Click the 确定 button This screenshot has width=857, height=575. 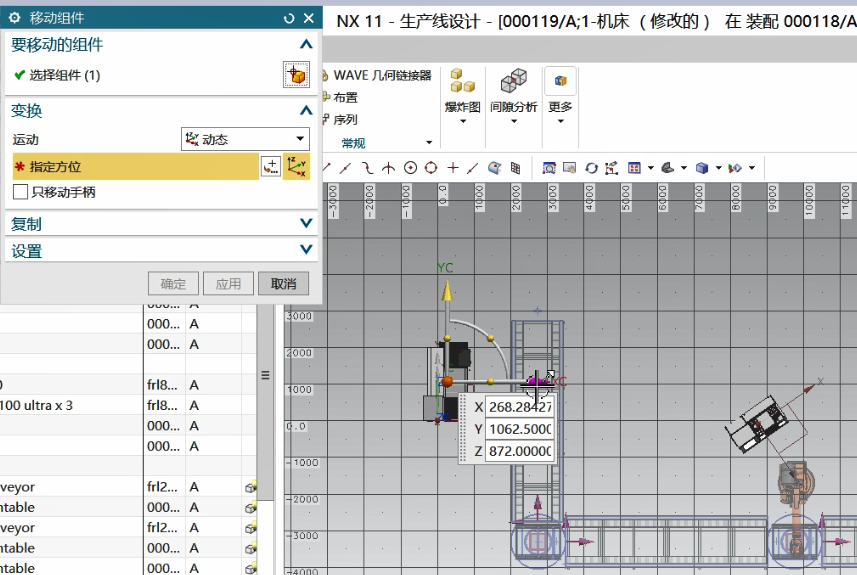[x=173, y=284]
